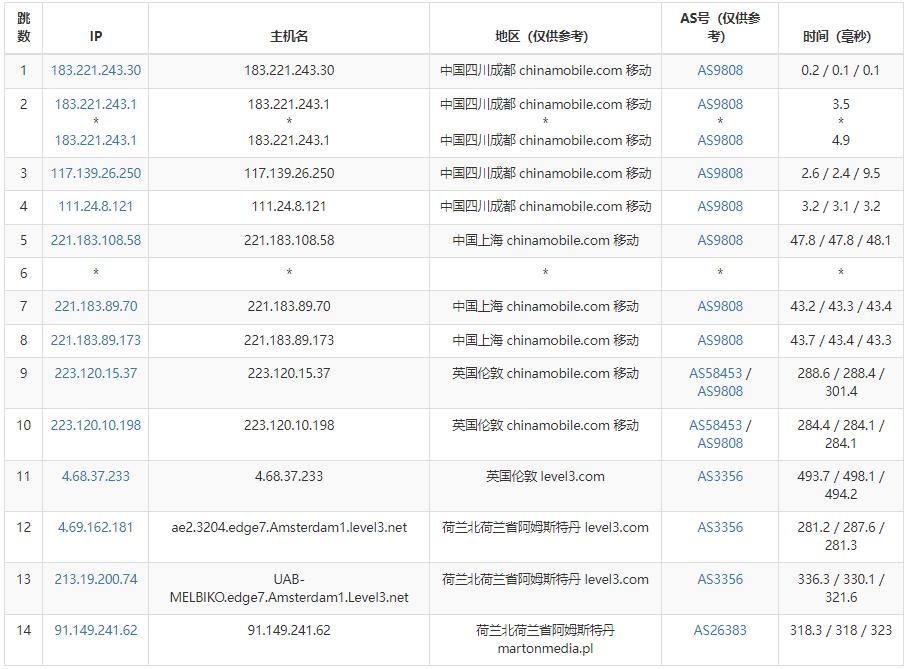Screen dimensions: 906x669
Task: Open IP link 117.139.26.250
Action: 95,173
